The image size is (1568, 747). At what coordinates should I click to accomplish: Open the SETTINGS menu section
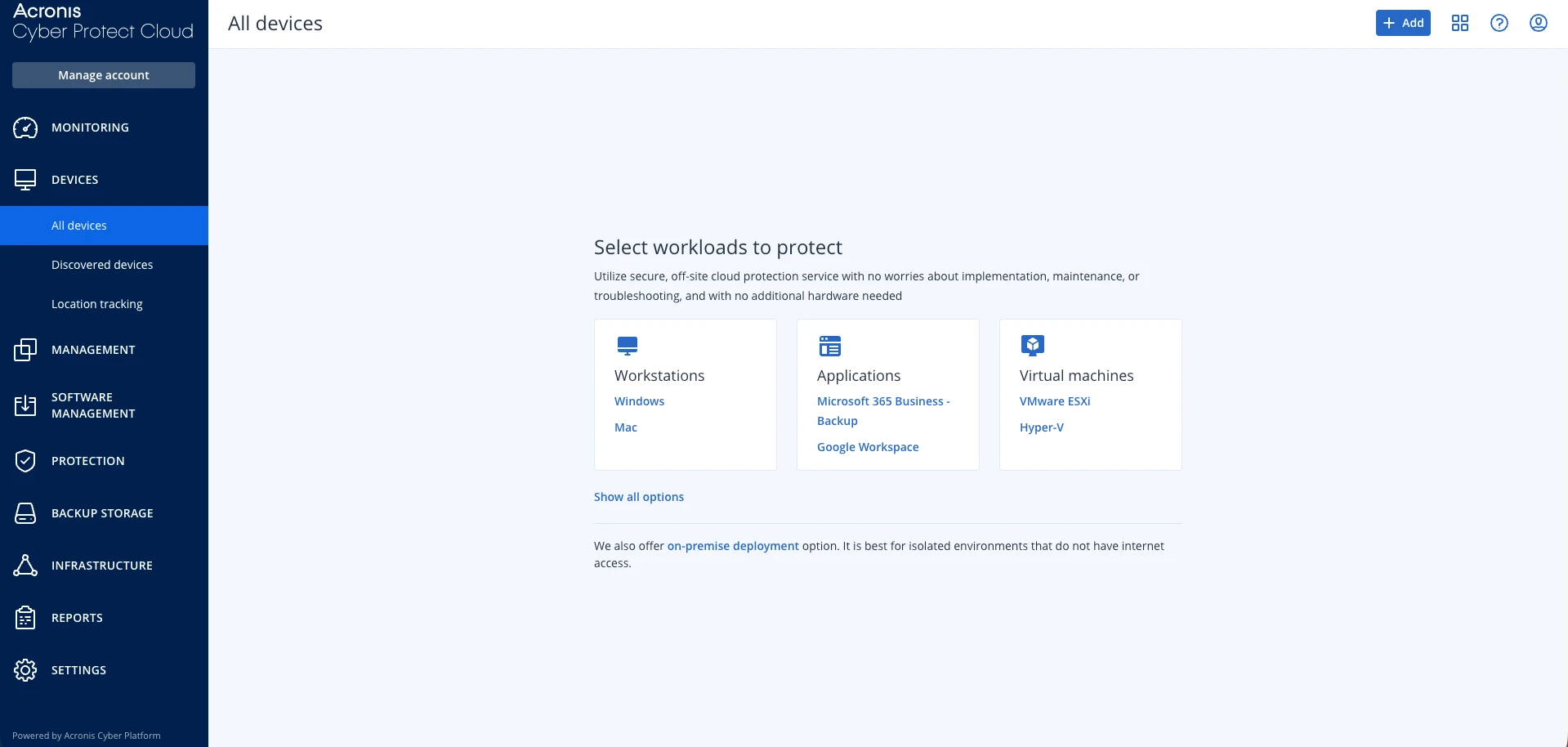(104, 670)
